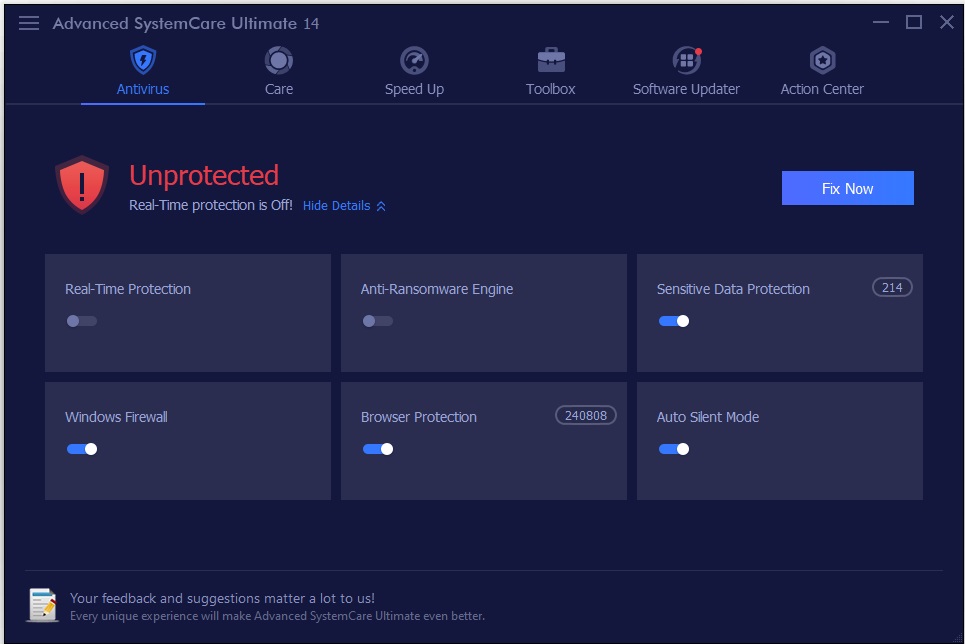Viewport: 965px width, 644px height.
Task: Minimize the Advanced SystemCare window
Action: (881, 23)
